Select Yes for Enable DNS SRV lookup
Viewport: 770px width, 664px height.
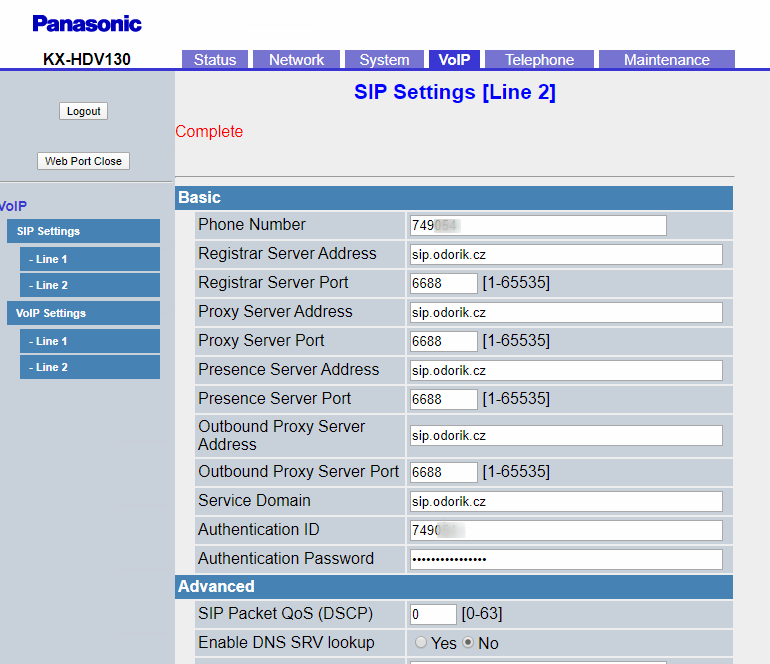[x=421, y=643]
